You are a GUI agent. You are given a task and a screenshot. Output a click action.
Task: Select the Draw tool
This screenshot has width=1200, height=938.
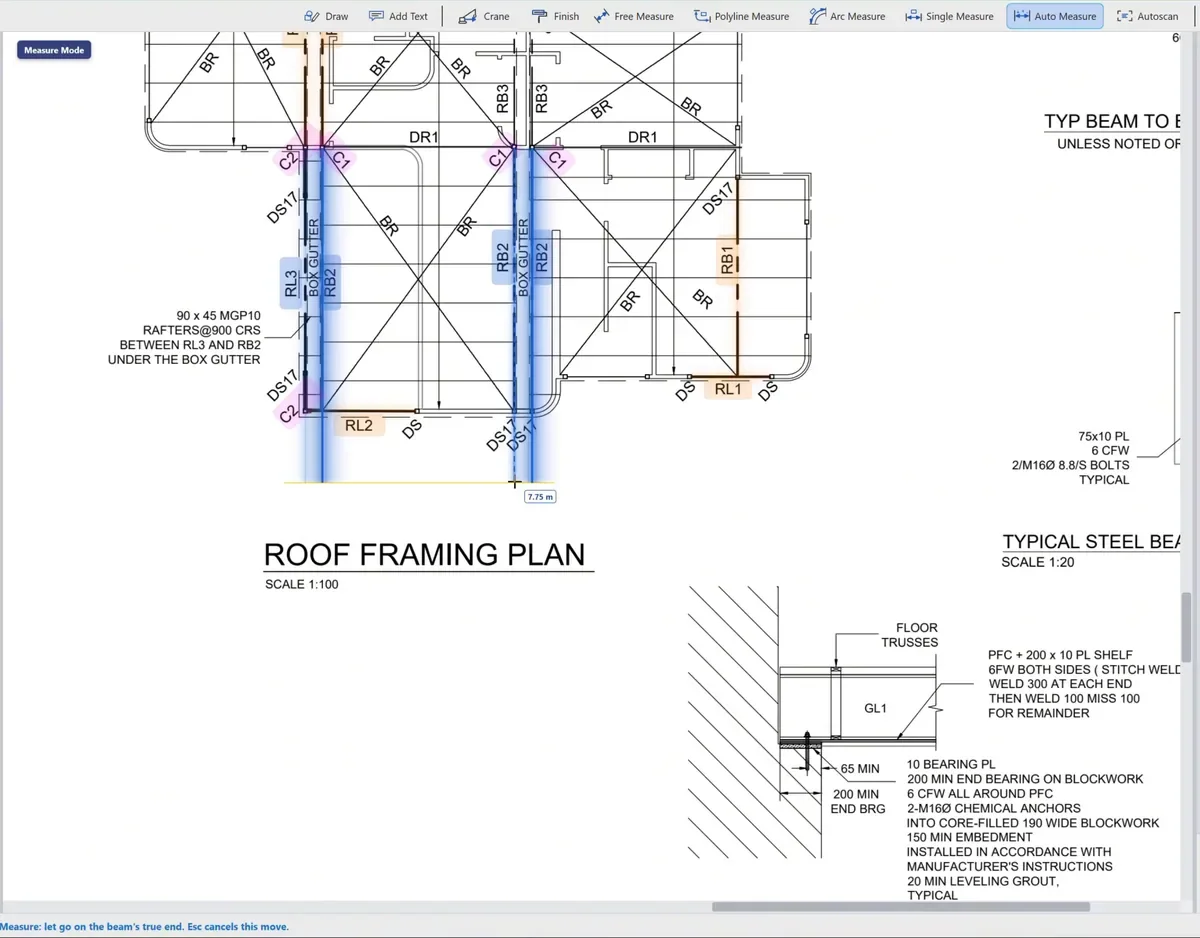[326, 16]
